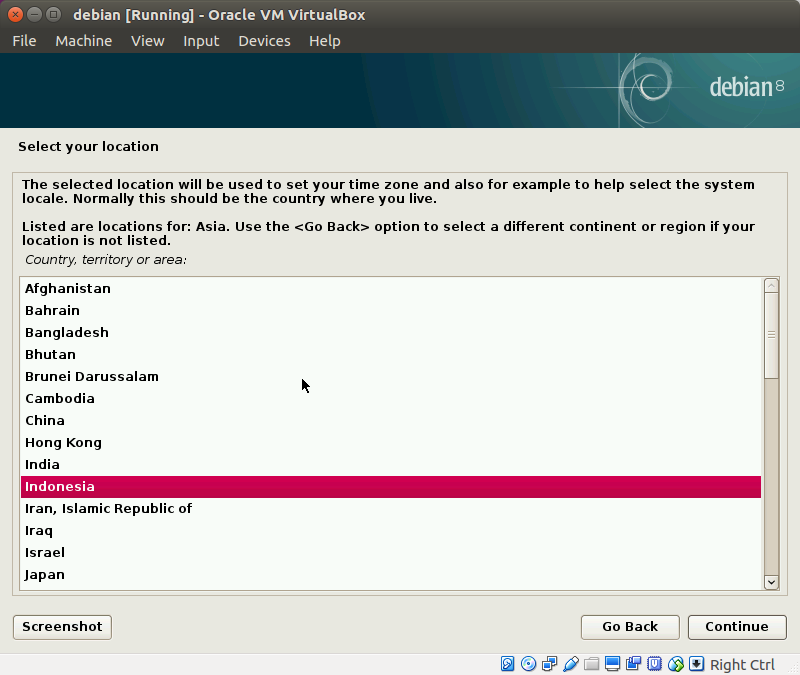Click the keyboard capture arrow icon

[x=696, y=664]
